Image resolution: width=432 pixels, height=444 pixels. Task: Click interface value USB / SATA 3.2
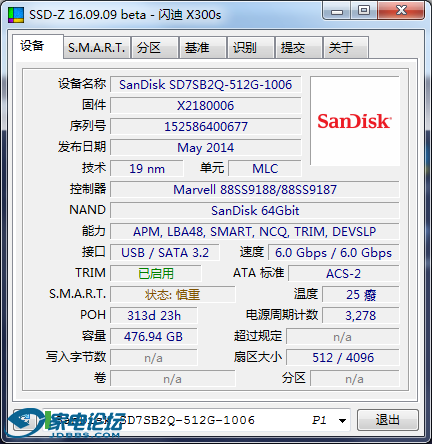165,253
